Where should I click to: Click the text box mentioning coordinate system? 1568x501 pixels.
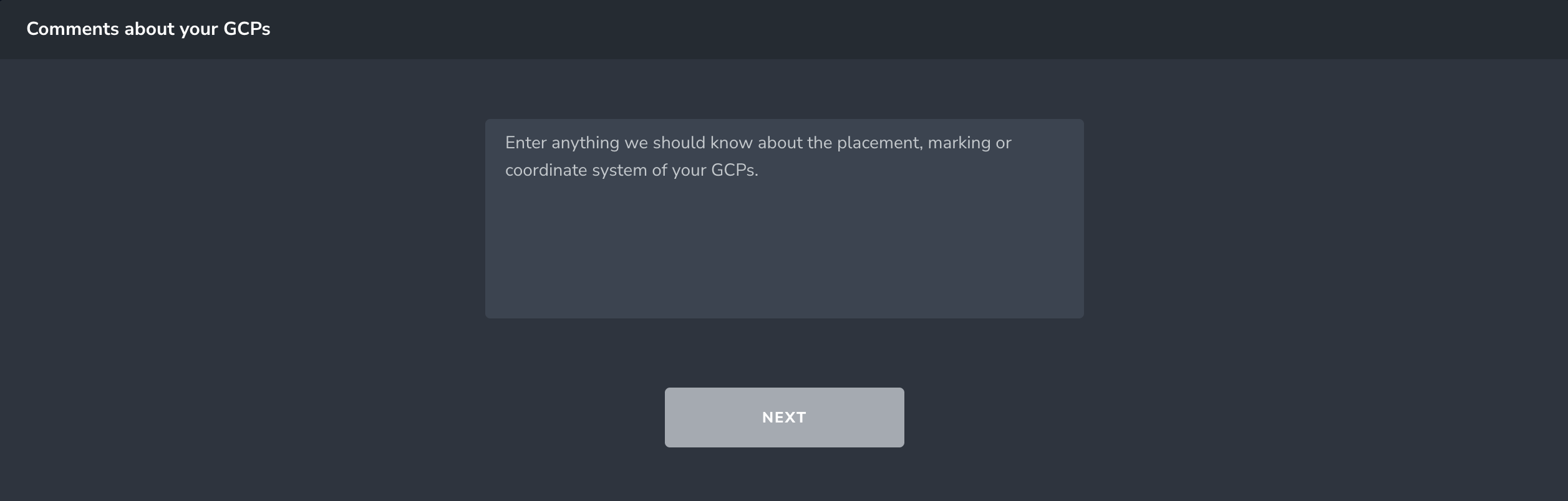coord(784,218)
